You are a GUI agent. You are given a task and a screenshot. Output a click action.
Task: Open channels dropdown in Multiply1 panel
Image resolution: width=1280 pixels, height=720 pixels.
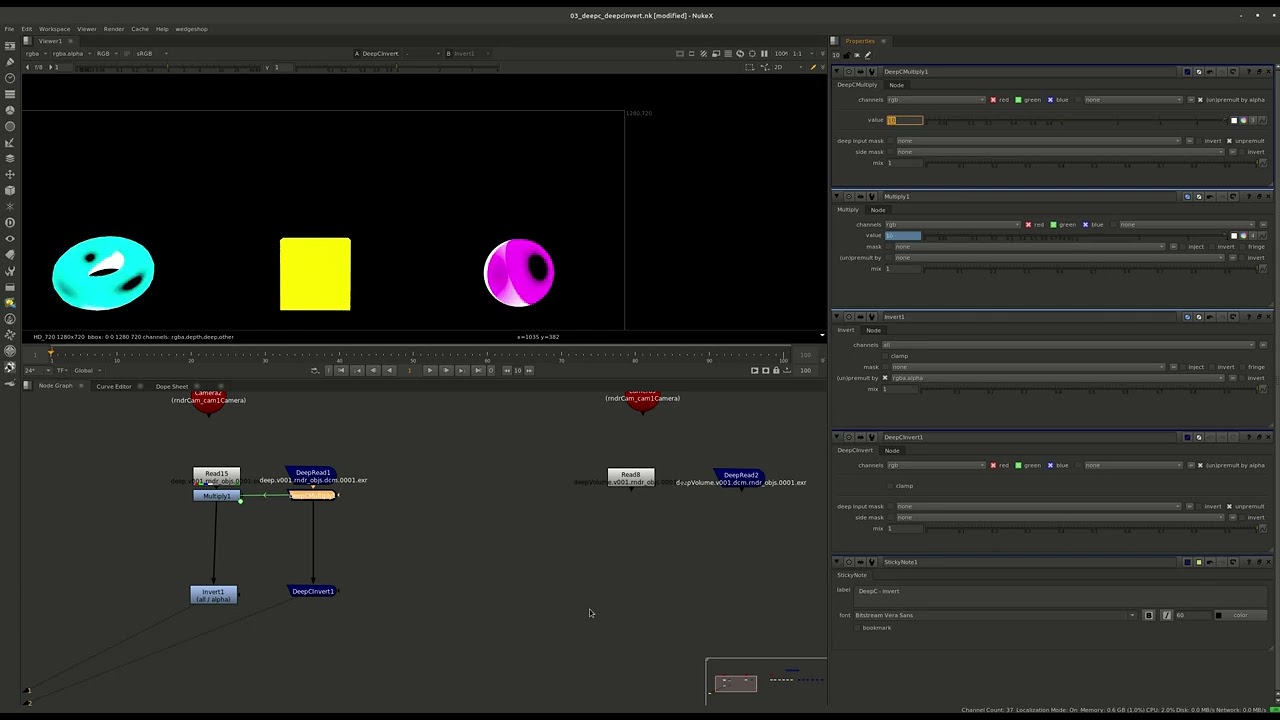click(952, 225)
